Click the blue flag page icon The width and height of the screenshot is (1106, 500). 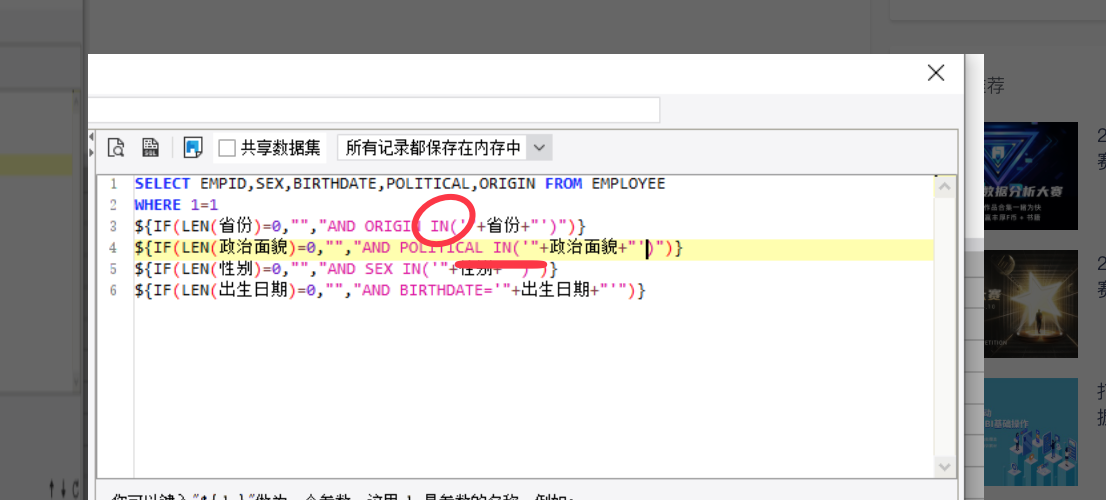193,147
